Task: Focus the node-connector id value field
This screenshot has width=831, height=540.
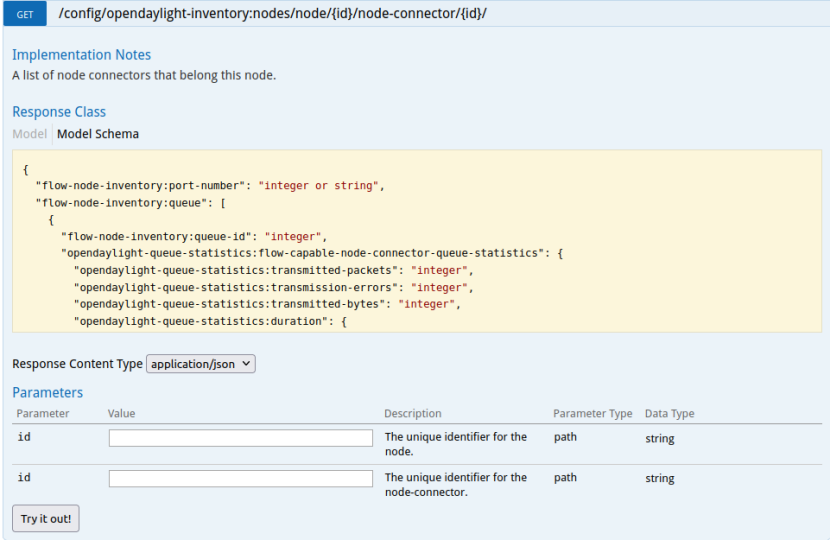Action: (x=240, y=479)
